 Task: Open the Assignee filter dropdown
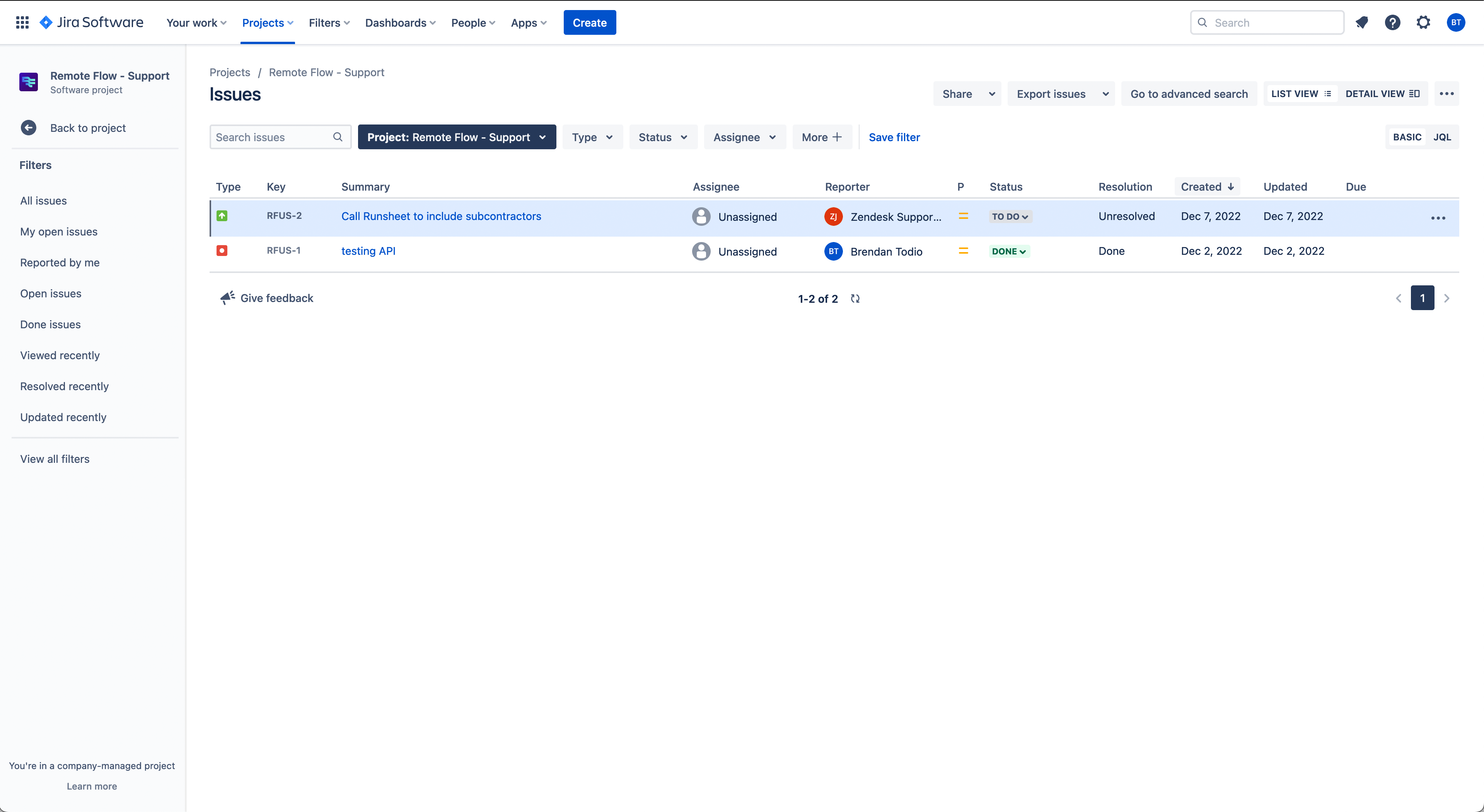click(x=744, y=137)
